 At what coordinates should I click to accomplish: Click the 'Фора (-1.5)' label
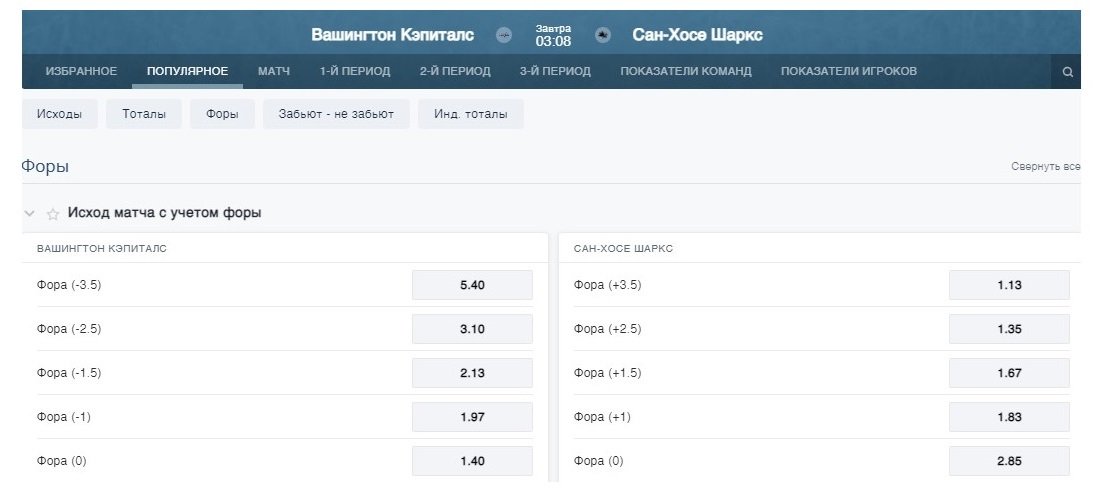pos(69,373)
